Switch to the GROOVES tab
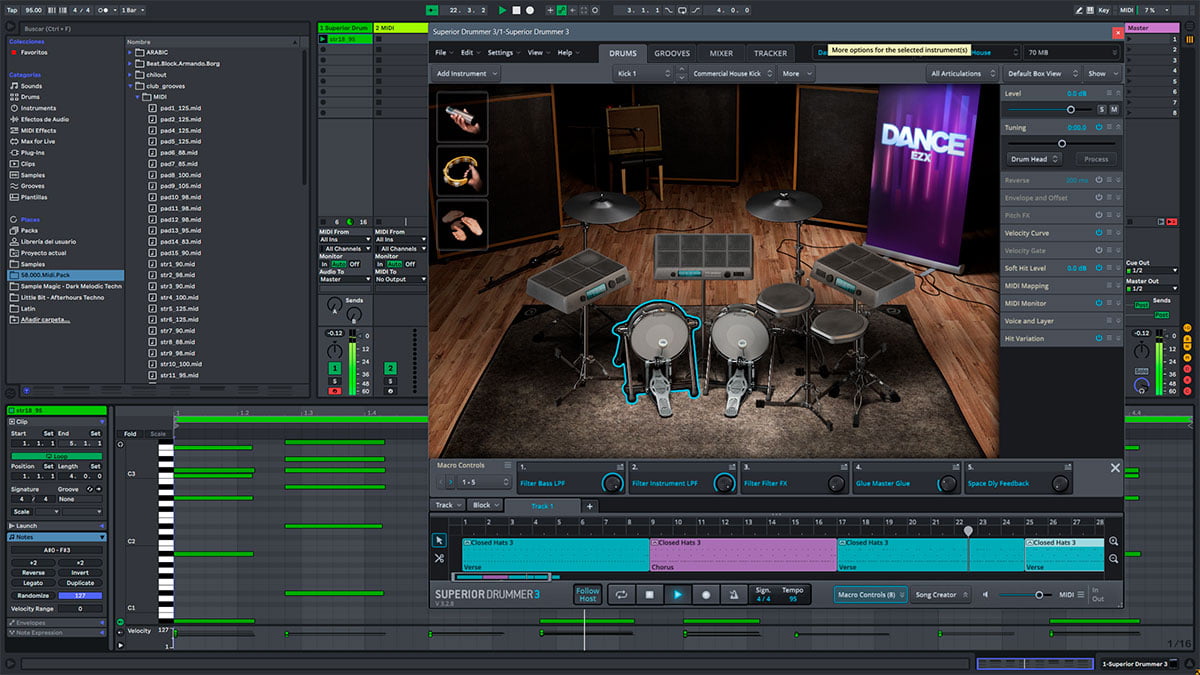 point(672,53)
